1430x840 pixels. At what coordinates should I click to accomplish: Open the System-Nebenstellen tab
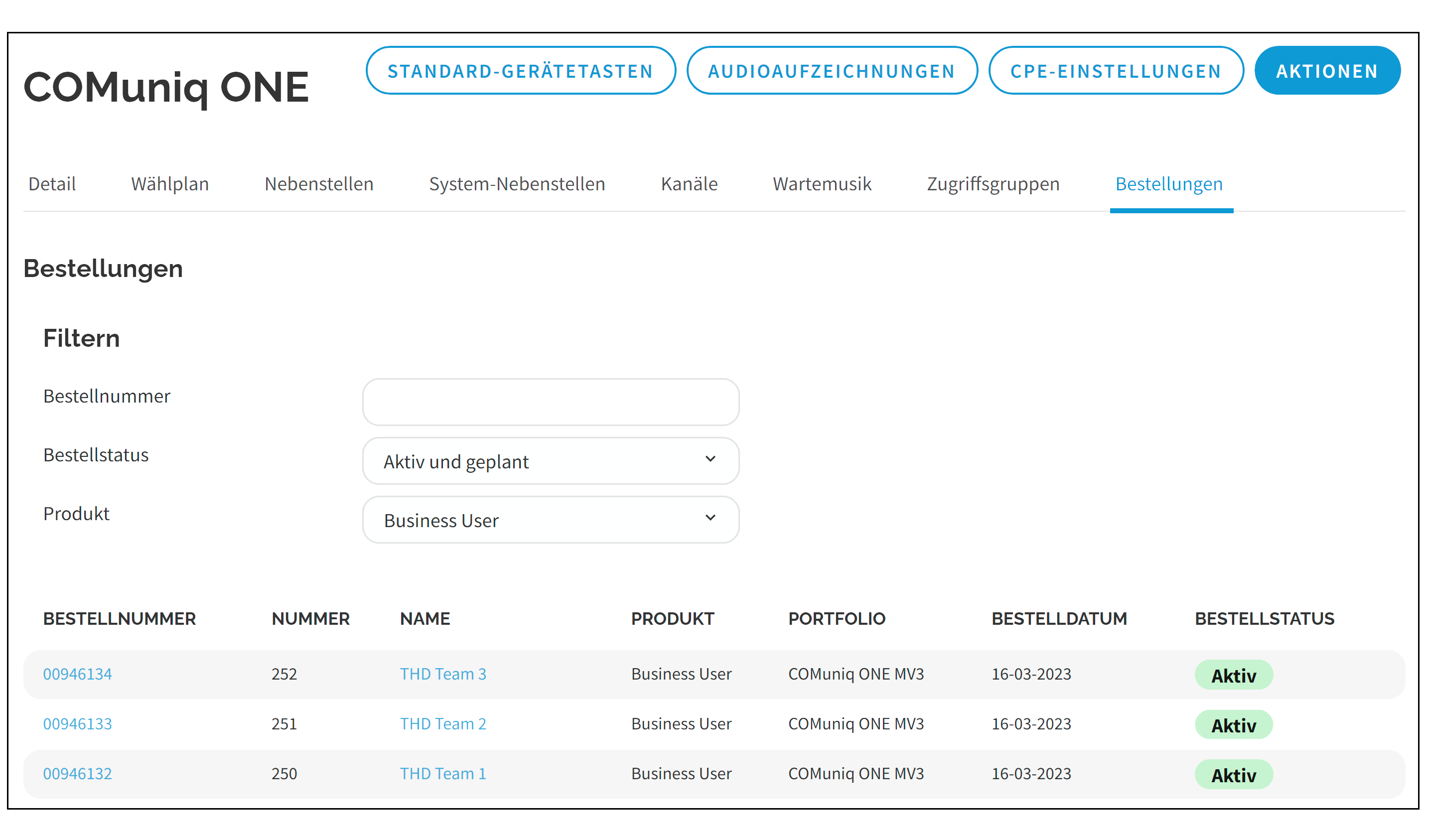(517, 184)
